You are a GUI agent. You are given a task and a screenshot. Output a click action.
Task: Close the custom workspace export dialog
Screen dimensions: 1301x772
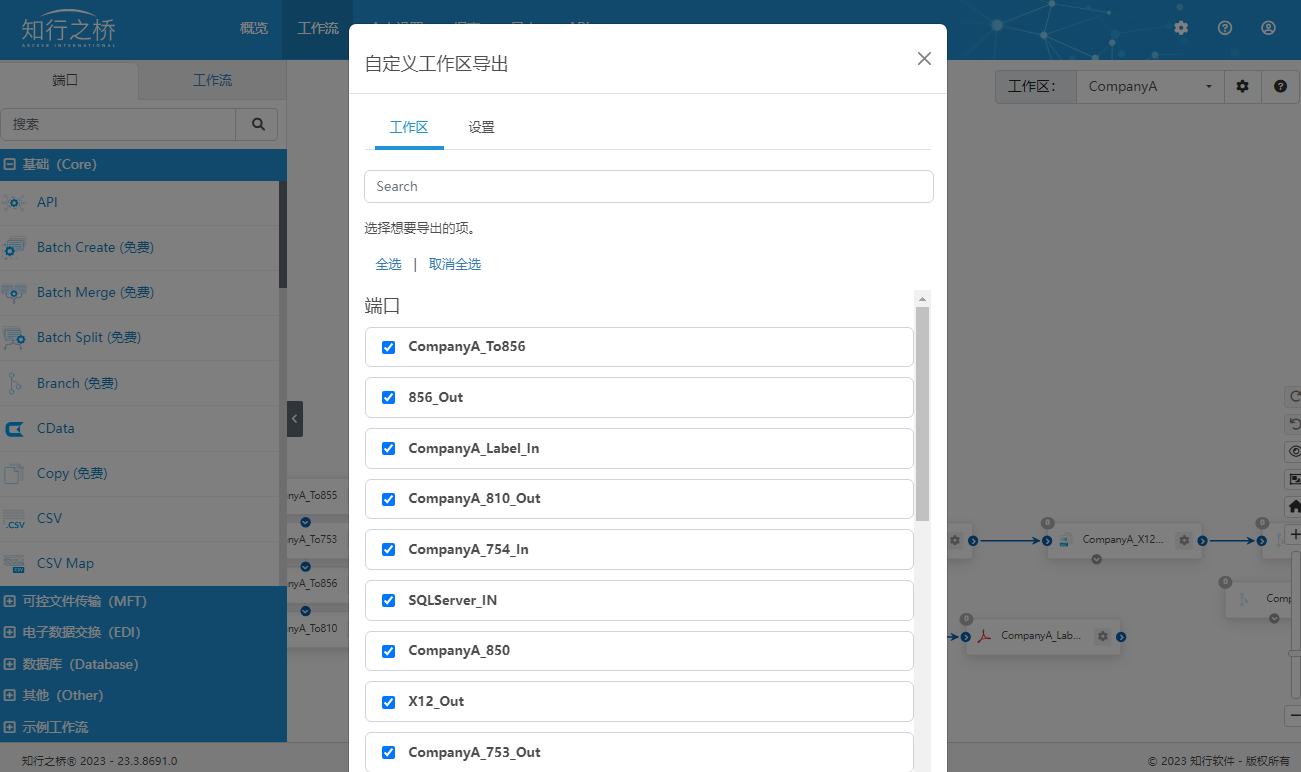click(x=924, y=59)
